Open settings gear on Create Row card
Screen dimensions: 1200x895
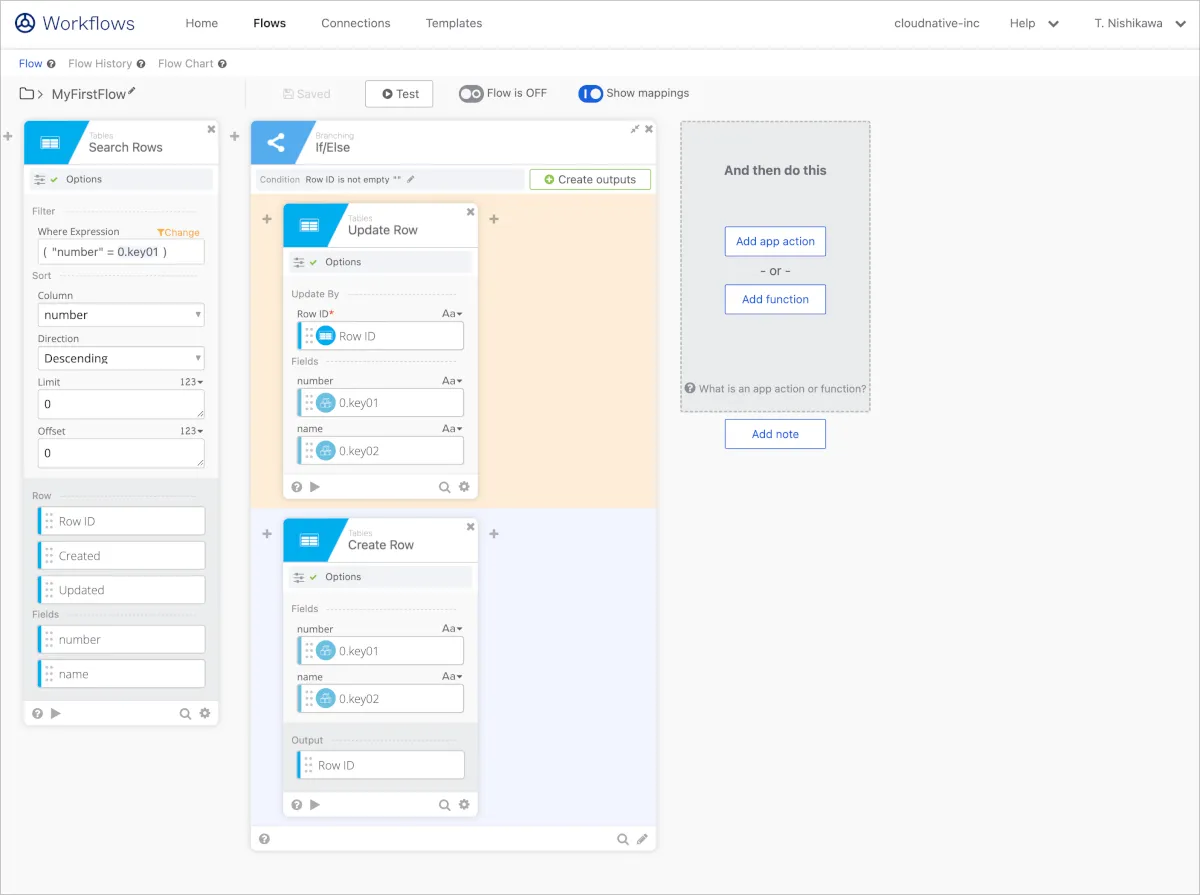(464, 804)
